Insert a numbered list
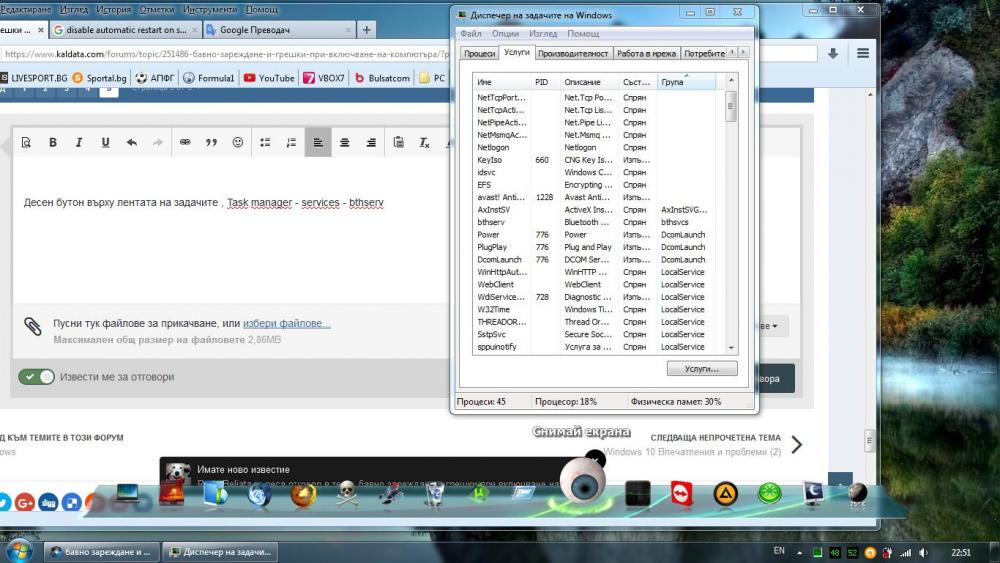This screenshot has width=1000, height=563. tap(291, 142)
